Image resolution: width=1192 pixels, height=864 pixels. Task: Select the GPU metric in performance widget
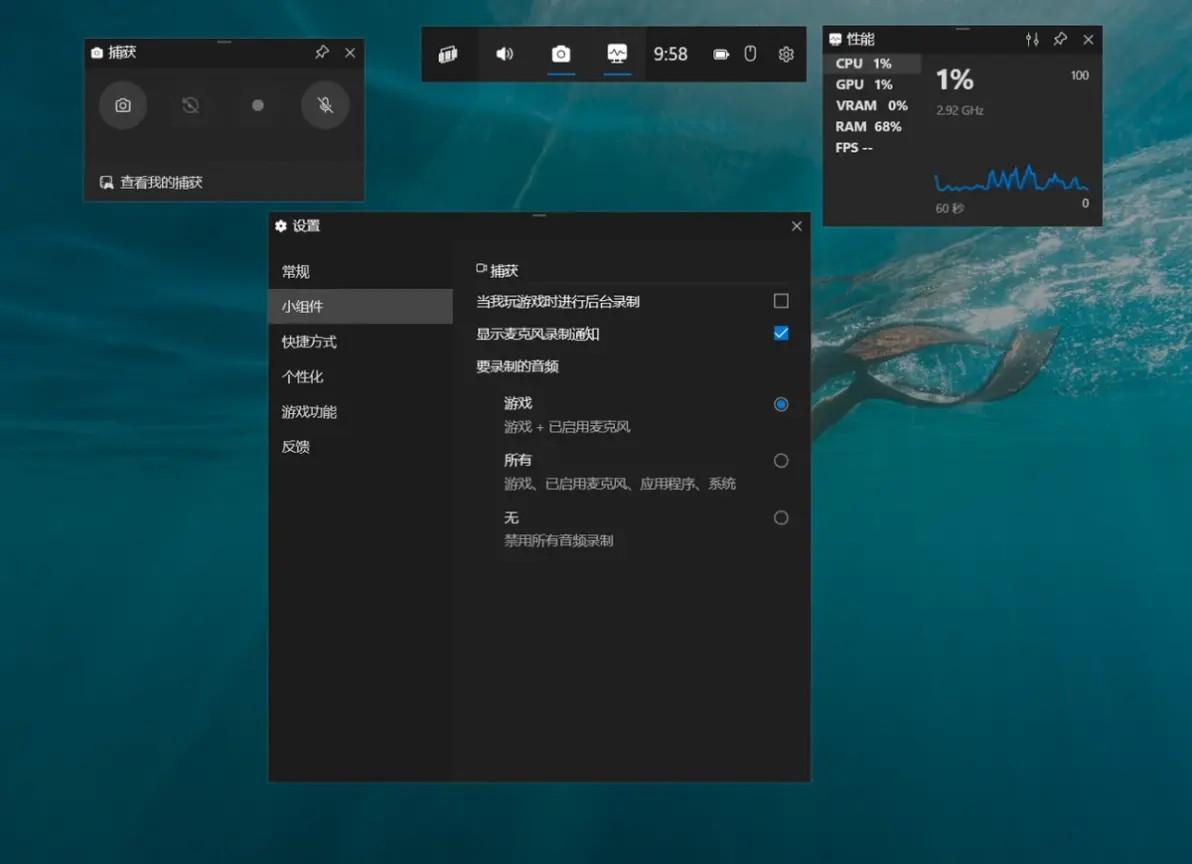[873, 84]
